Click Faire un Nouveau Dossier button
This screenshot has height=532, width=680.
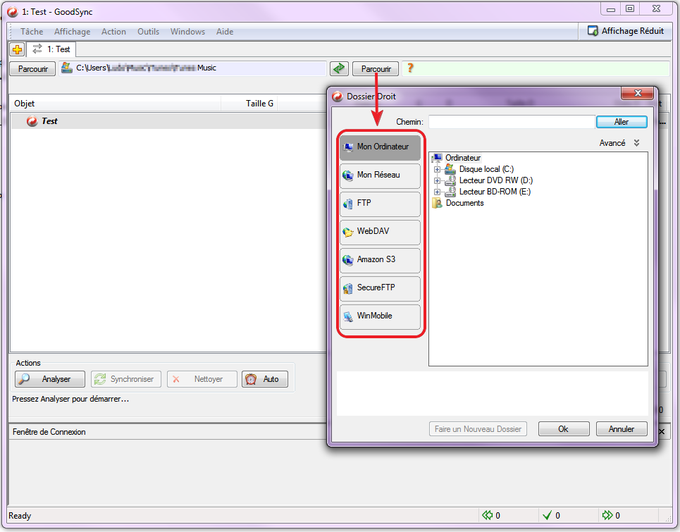click(x=478, y=429)
